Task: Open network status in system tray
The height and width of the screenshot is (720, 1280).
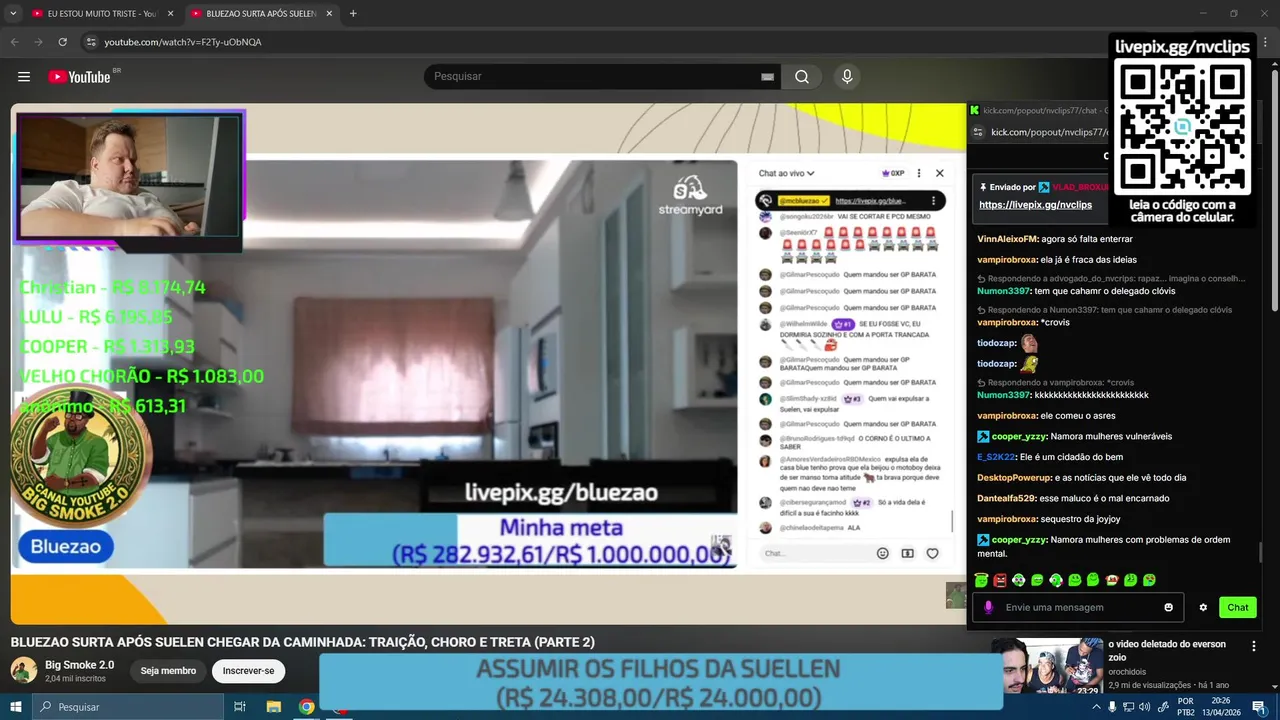Action: pyautogui.click(x=1128, y=707)
